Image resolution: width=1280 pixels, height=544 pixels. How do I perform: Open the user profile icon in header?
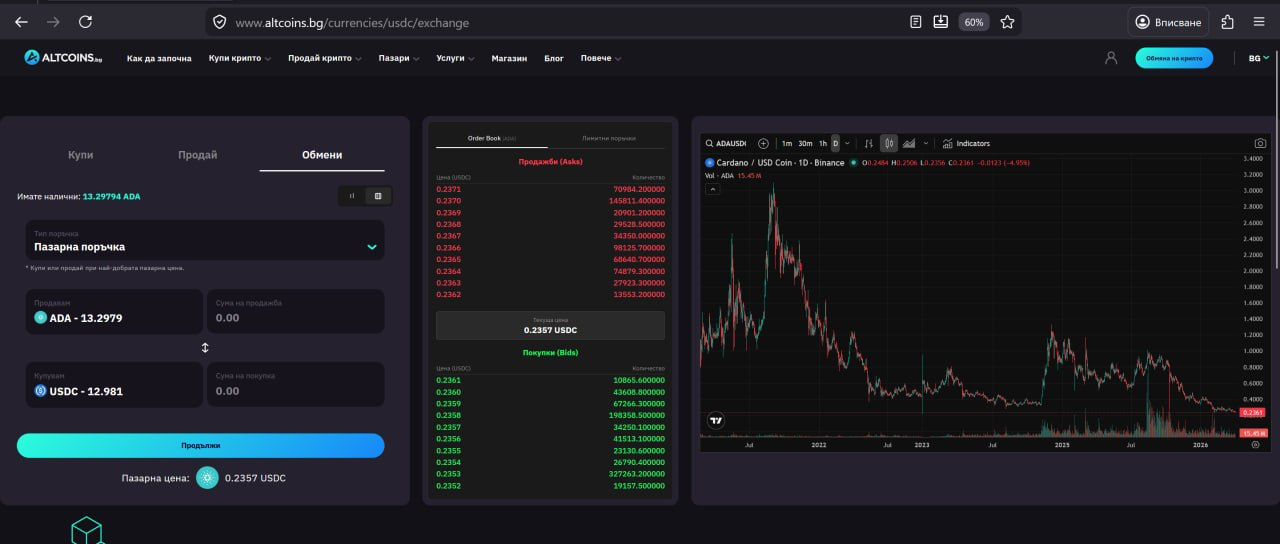pyautogui.click(x=1110, y=58)
